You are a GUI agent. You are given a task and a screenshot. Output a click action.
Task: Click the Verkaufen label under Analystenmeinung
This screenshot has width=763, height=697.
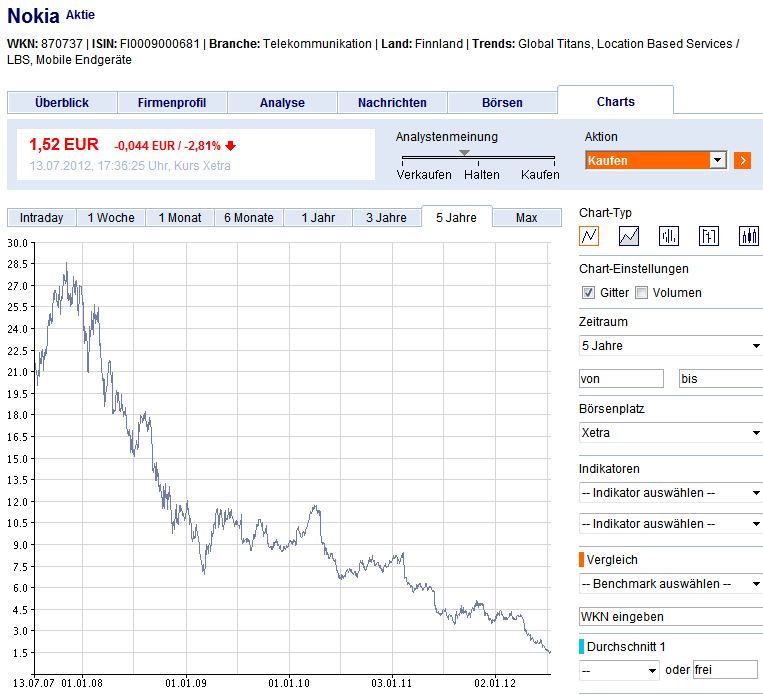pos(424,175)
